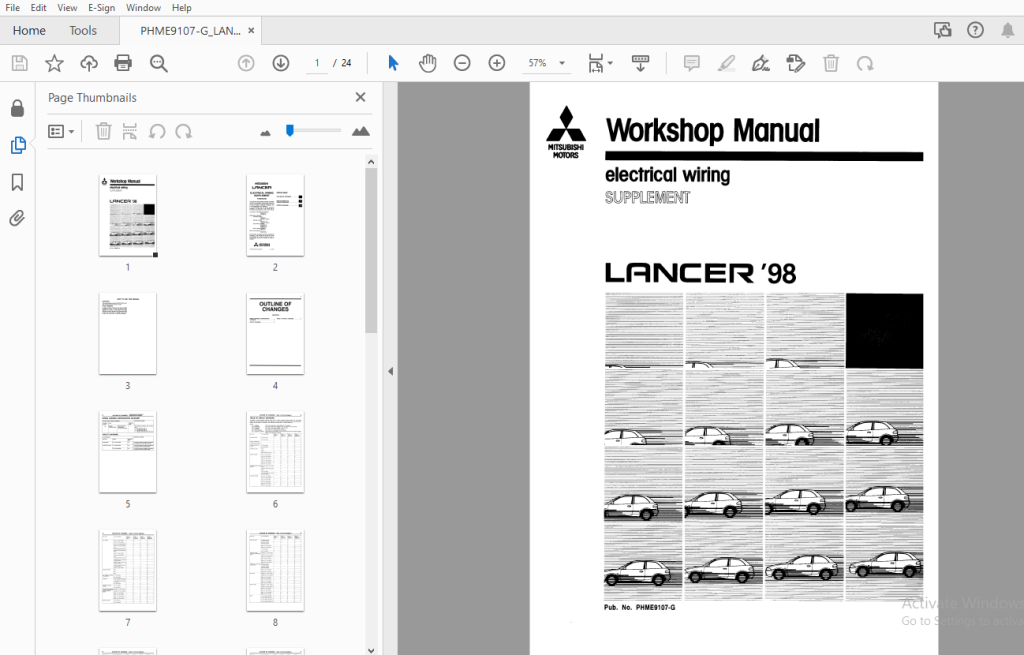Open the attachments paperclip panel
This screenshot has height=655, width=1024.
(x=18, y=218)
